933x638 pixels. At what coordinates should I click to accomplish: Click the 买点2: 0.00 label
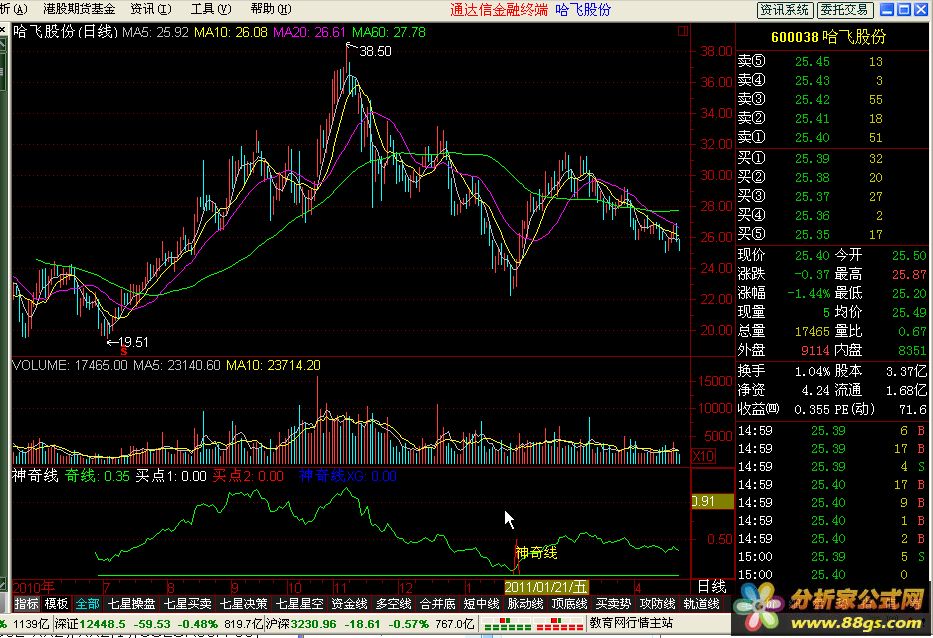point(248,476)
